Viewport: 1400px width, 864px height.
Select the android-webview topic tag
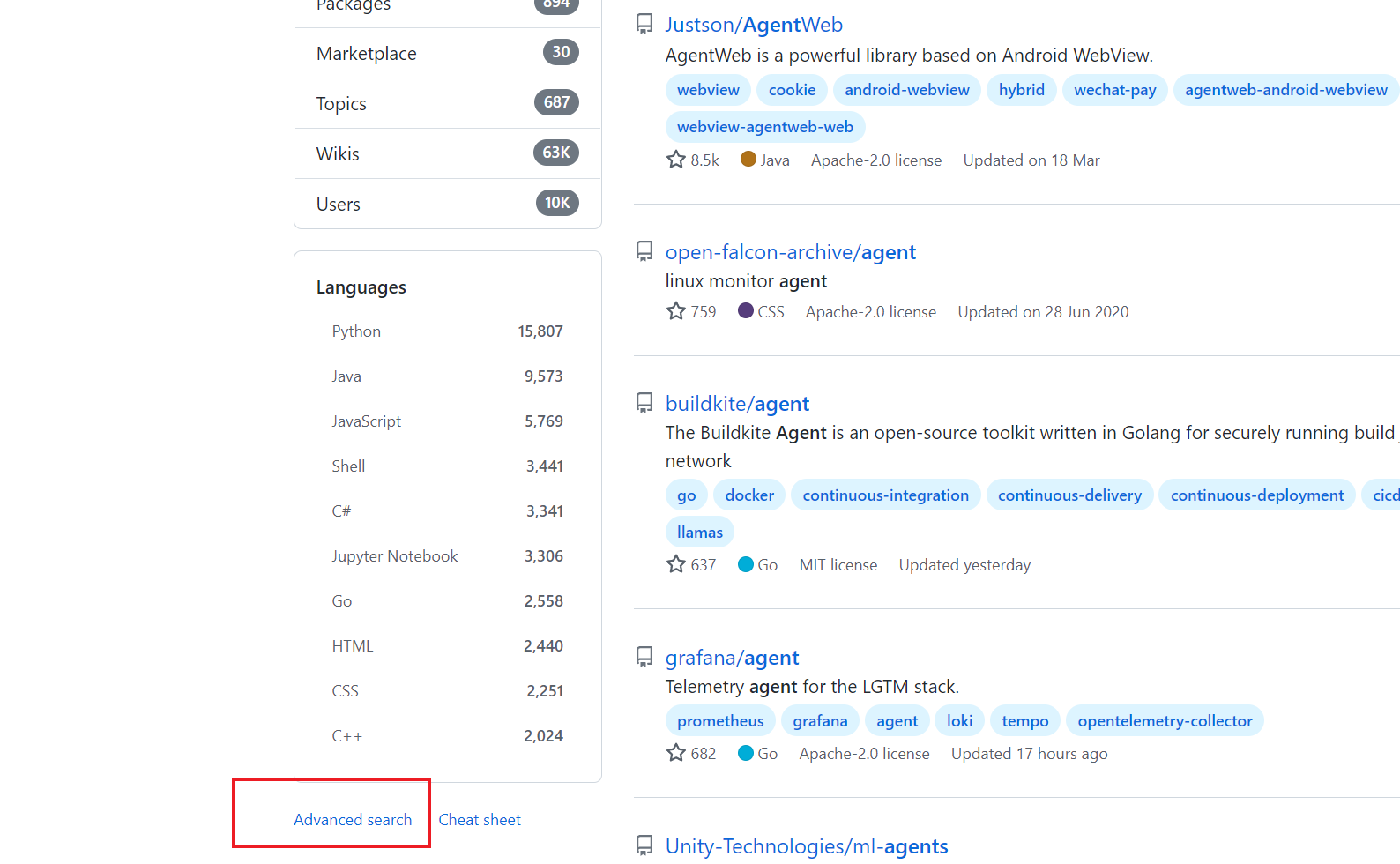tap(906, 90)
